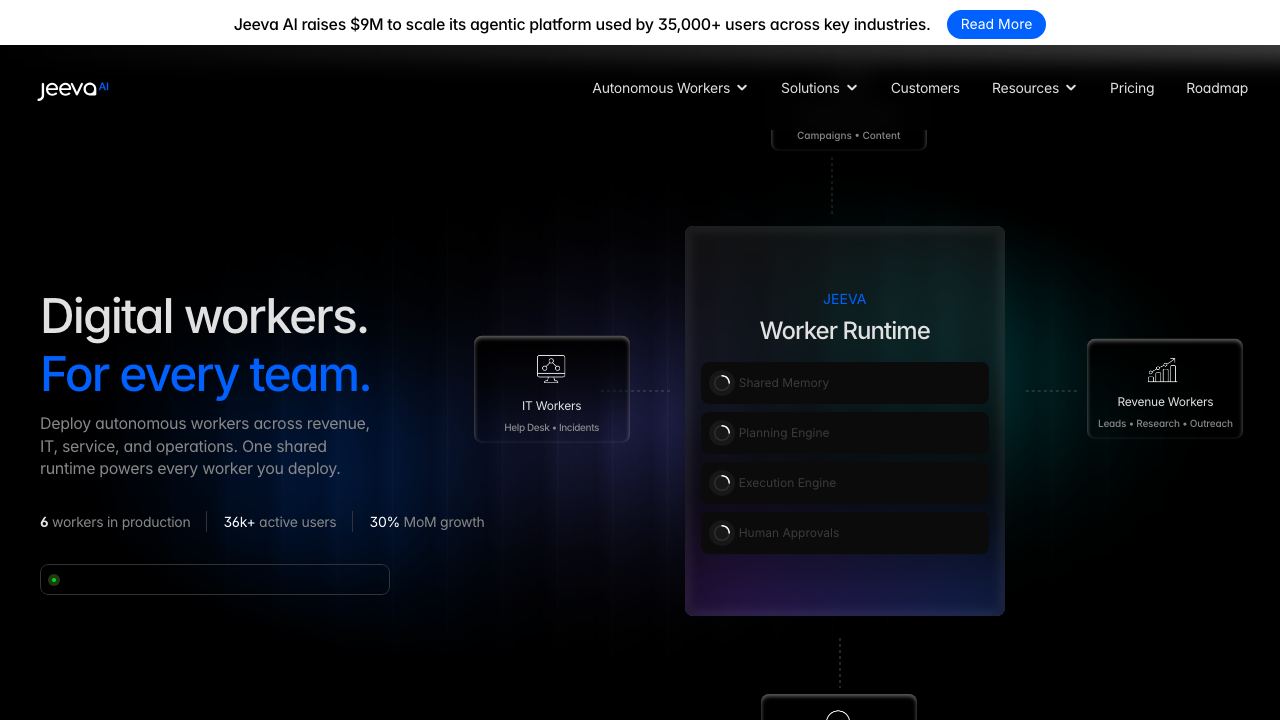1280x720 pixels.
Task: Click the "36k+ active users" stat
Action: [x=280, y=522]
